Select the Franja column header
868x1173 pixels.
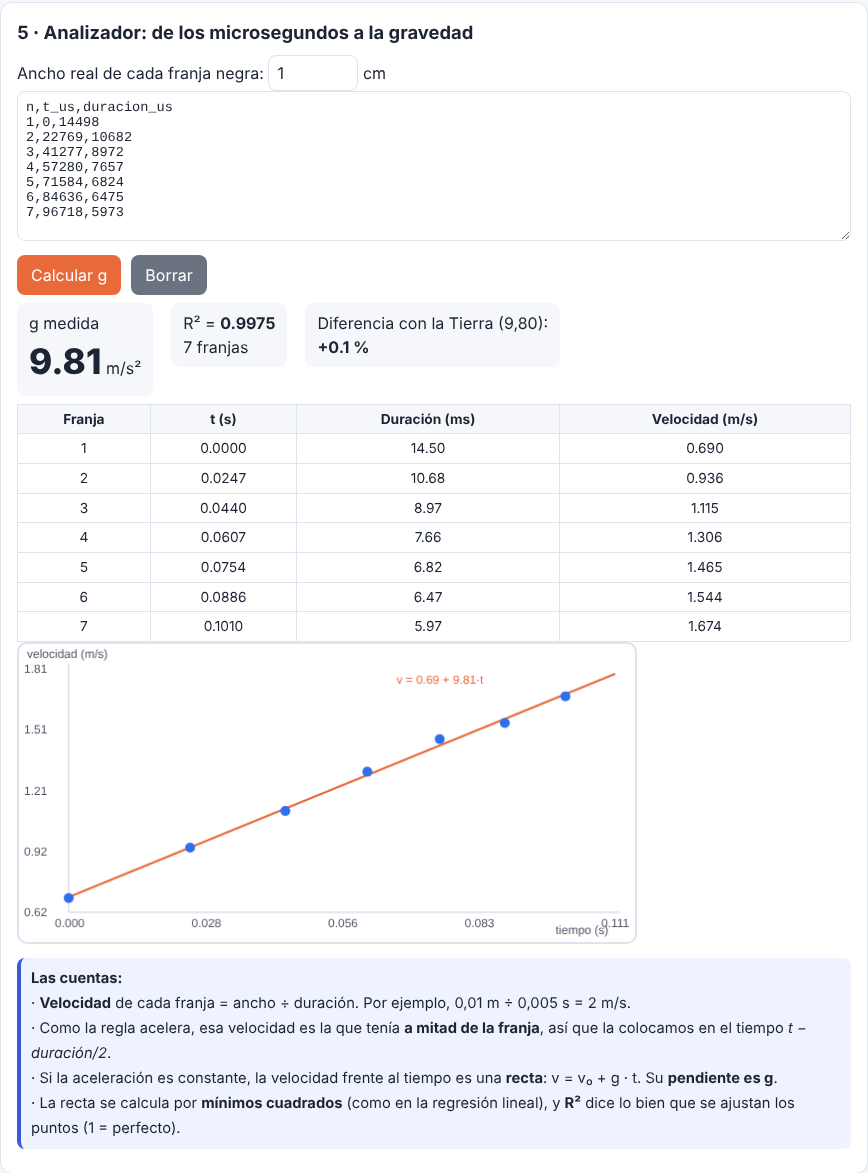84,419
